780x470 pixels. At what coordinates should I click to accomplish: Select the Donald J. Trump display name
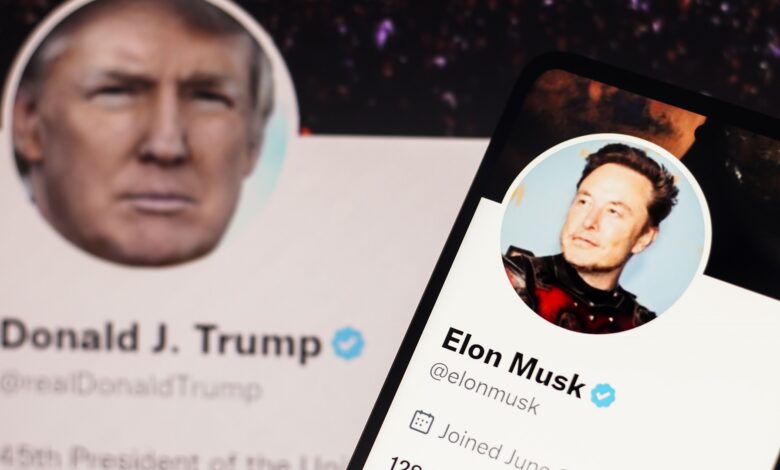160,340
